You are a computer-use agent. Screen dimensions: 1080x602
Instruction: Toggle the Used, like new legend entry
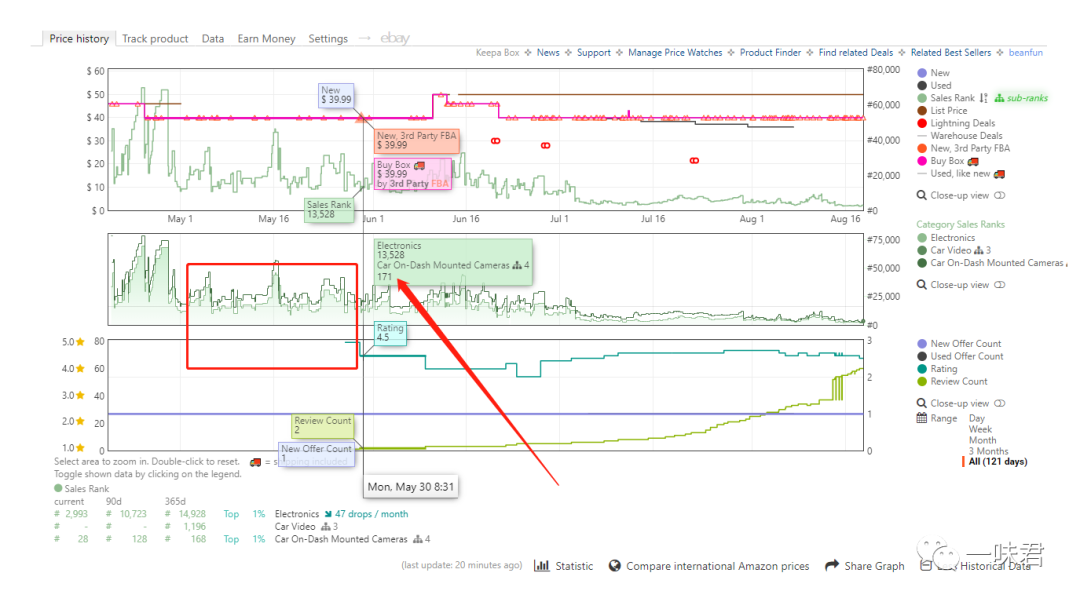pos(953,174)
